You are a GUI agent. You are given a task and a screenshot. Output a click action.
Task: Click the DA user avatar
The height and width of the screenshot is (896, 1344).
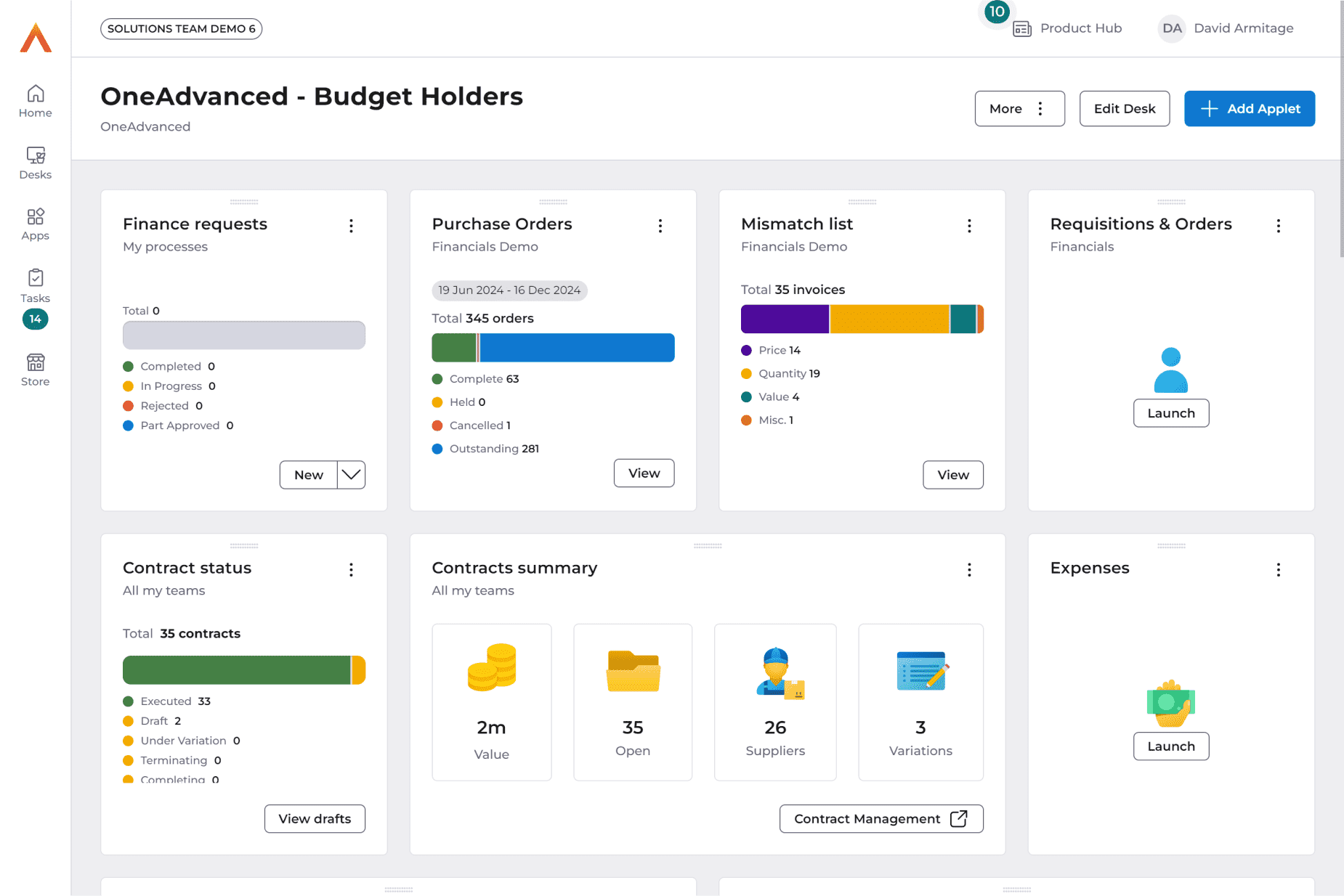(1171, 29)
